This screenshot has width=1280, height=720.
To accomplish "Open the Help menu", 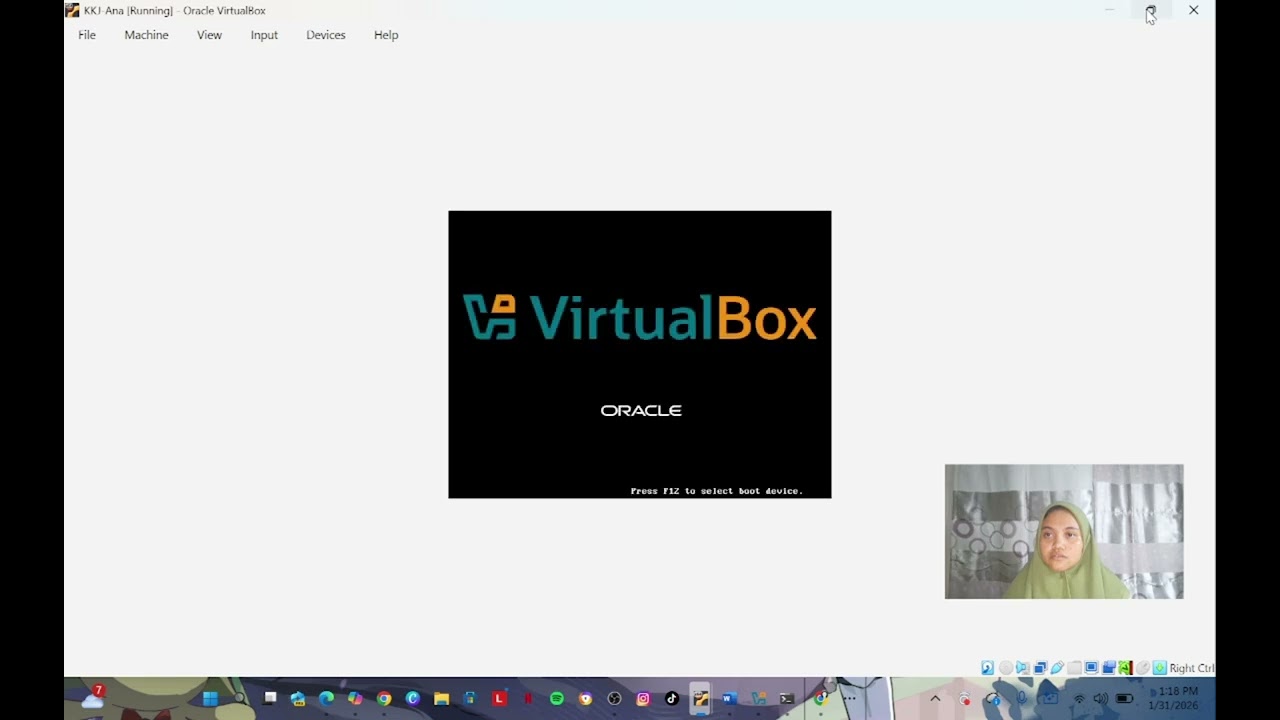I will tap(386, 35).
